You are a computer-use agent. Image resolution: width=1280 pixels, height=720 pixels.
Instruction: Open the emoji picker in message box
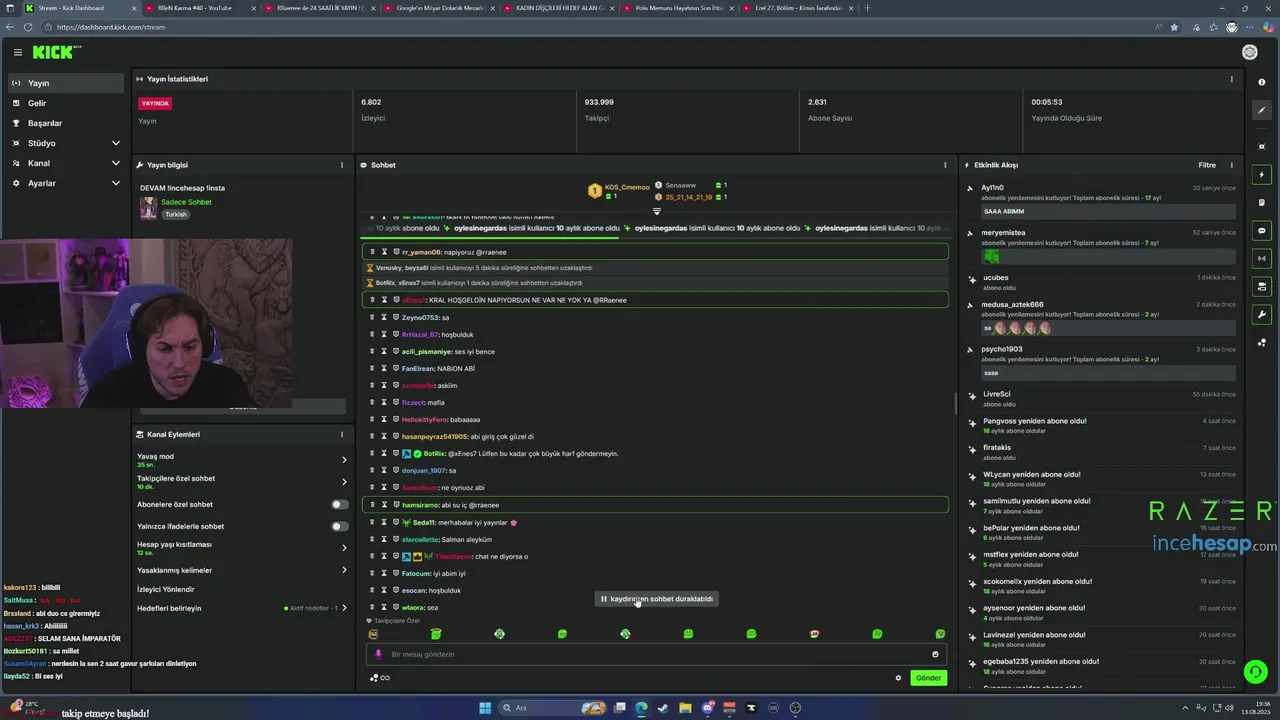pyautogui.click(x=935, y=654)
